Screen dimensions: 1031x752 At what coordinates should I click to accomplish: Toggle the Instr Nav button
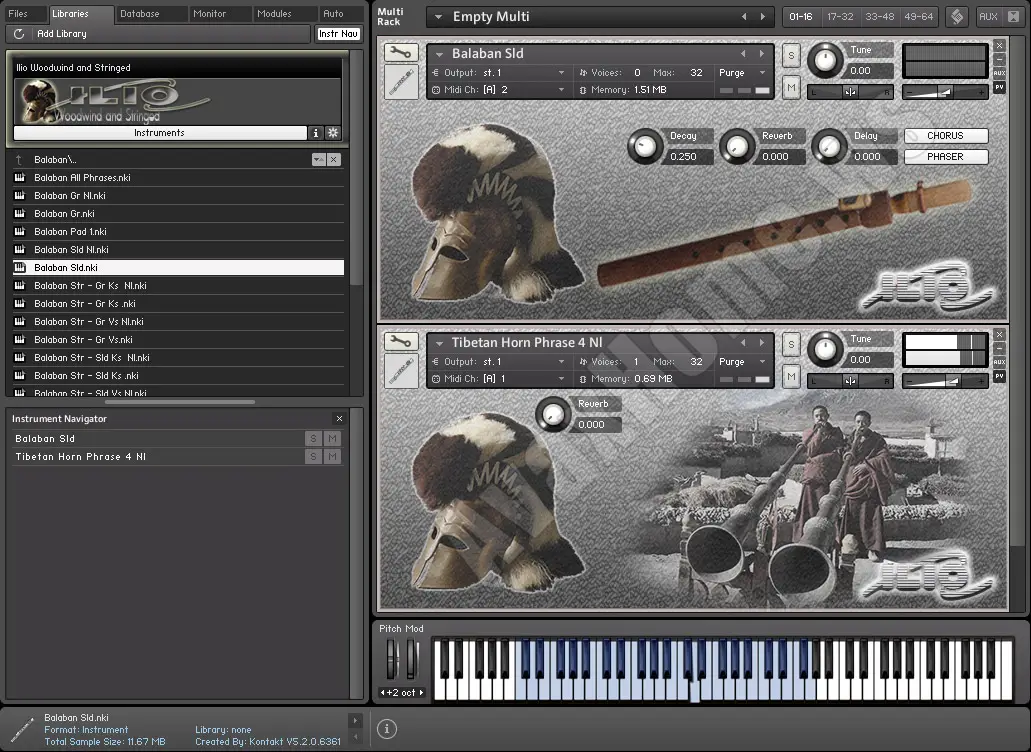339,34
